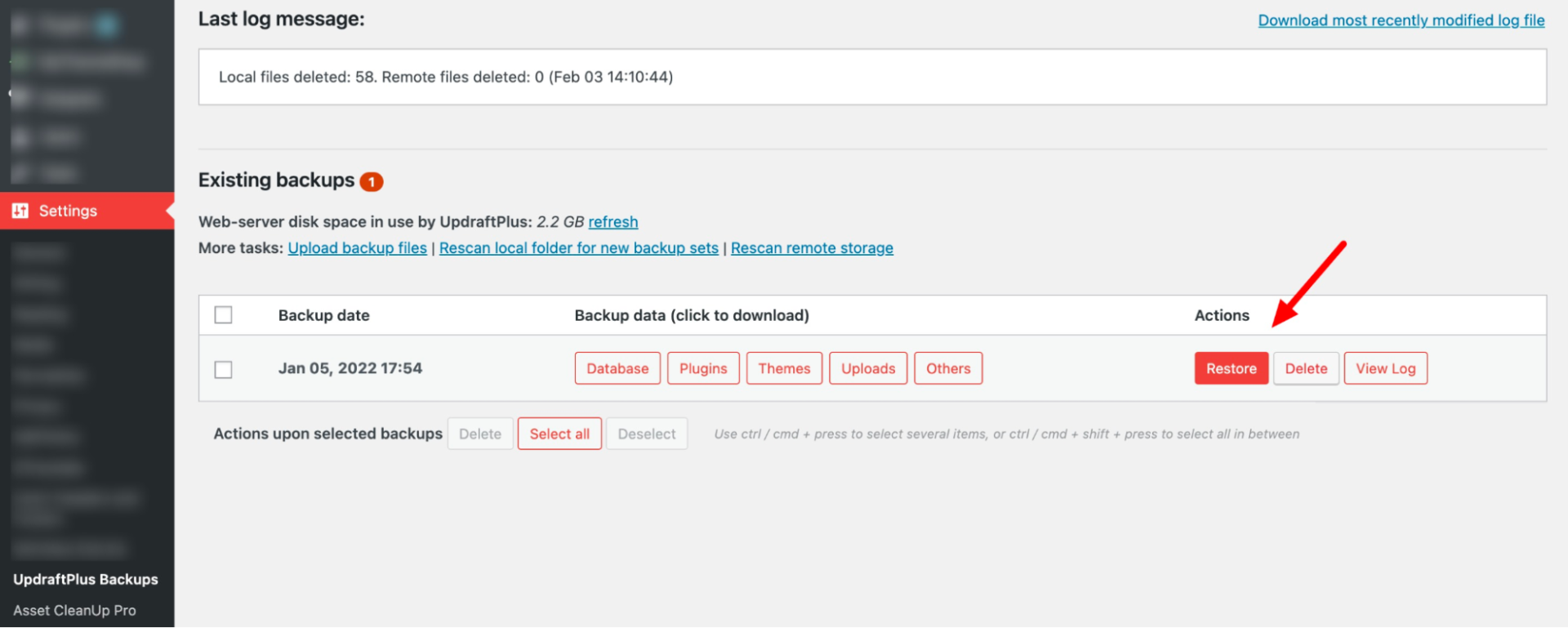Download the Plugins backup data
1568x628 pixels.
click(702, 368)
